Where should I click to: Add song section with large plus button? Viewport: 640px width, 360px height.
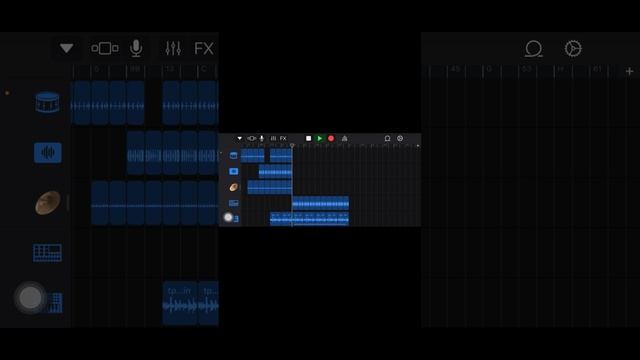(x=629, y=71)
